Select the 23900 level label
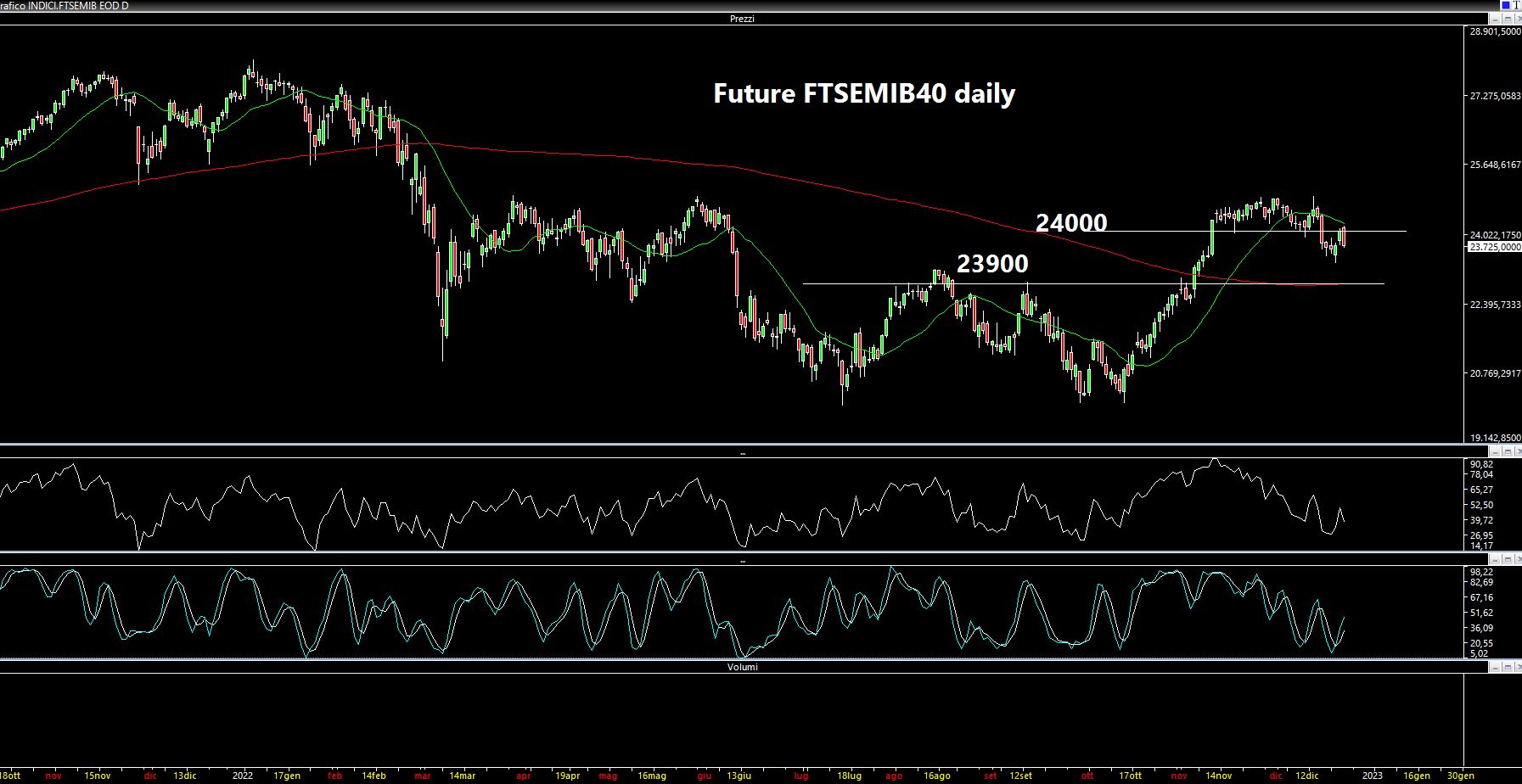Screen dimensions: 1522x784 992,264
